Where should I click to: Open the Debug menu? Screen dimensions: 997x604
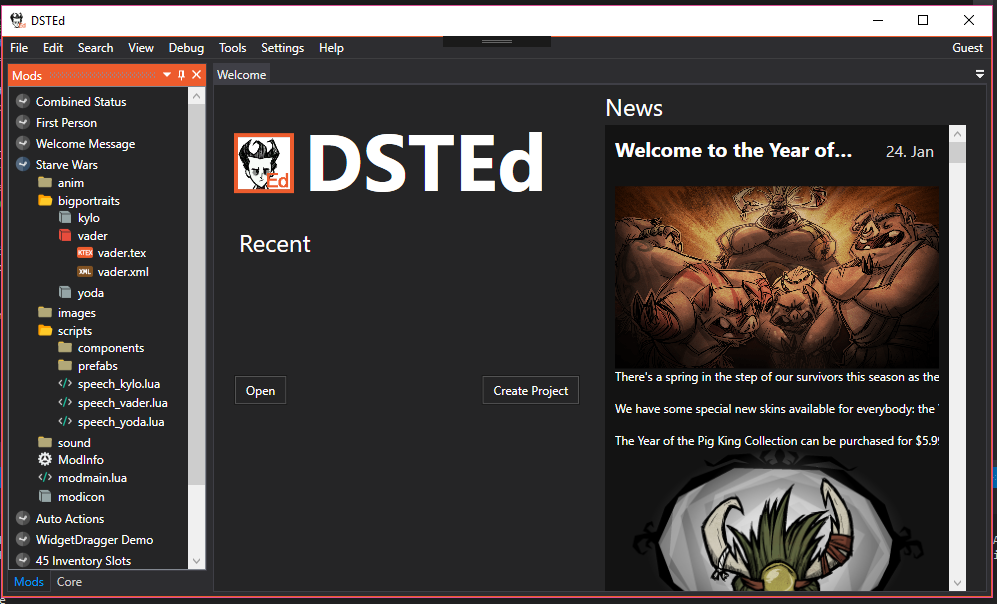[186, 48]
